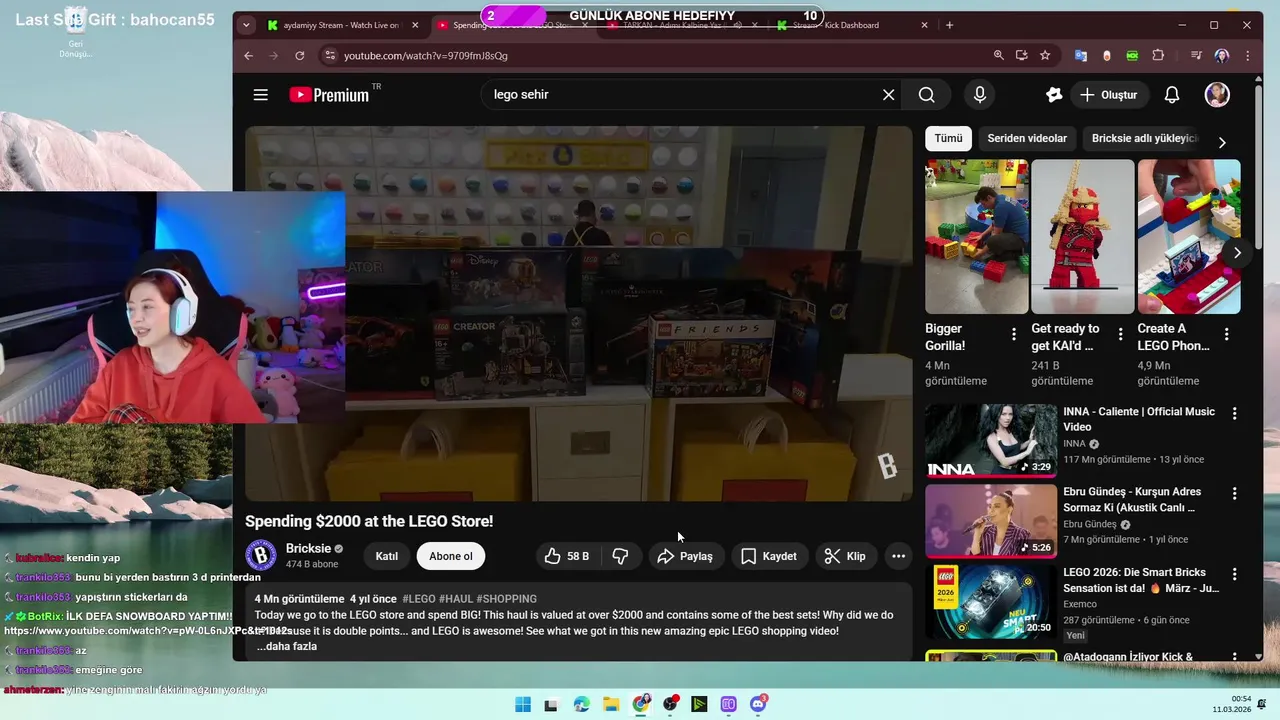Open the YouTube hamburger guide menu
1280x720 pixels.
coord(261,95)
